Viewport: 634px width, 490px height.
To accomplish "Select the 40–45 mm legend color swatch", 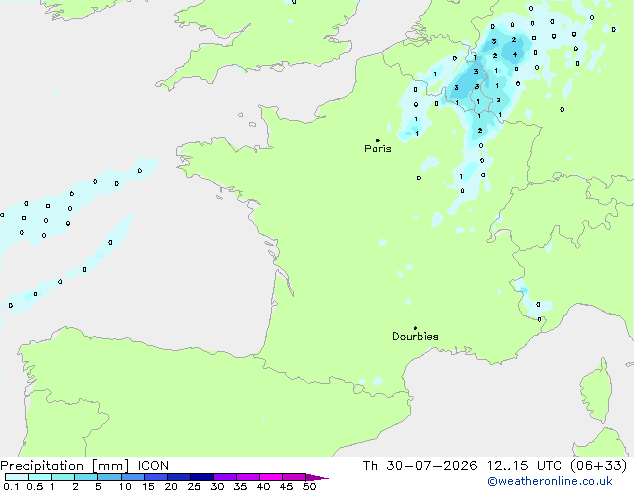I will pos(271,477).
